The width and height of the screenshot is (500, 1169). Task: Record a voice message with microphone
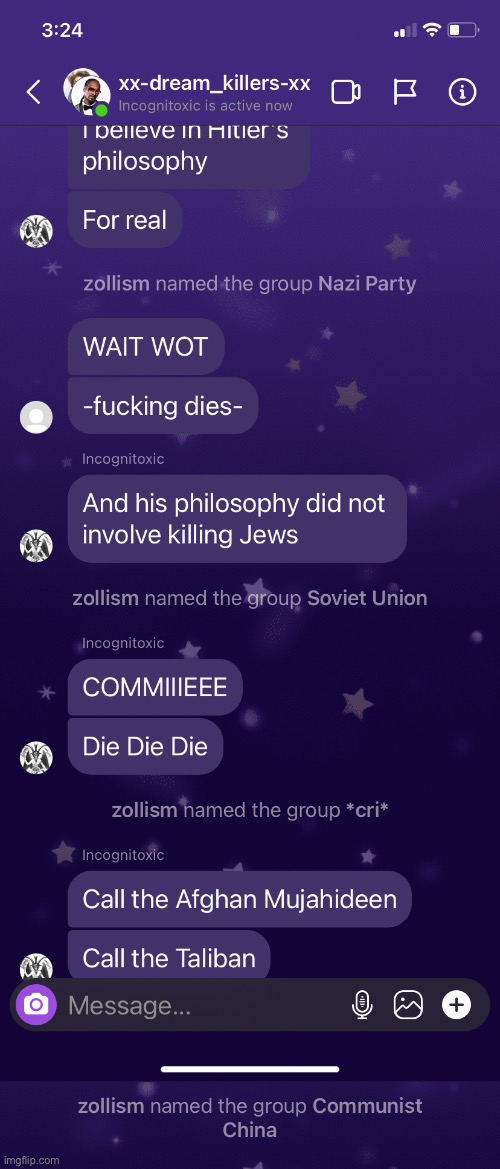tap(362, 1005)
